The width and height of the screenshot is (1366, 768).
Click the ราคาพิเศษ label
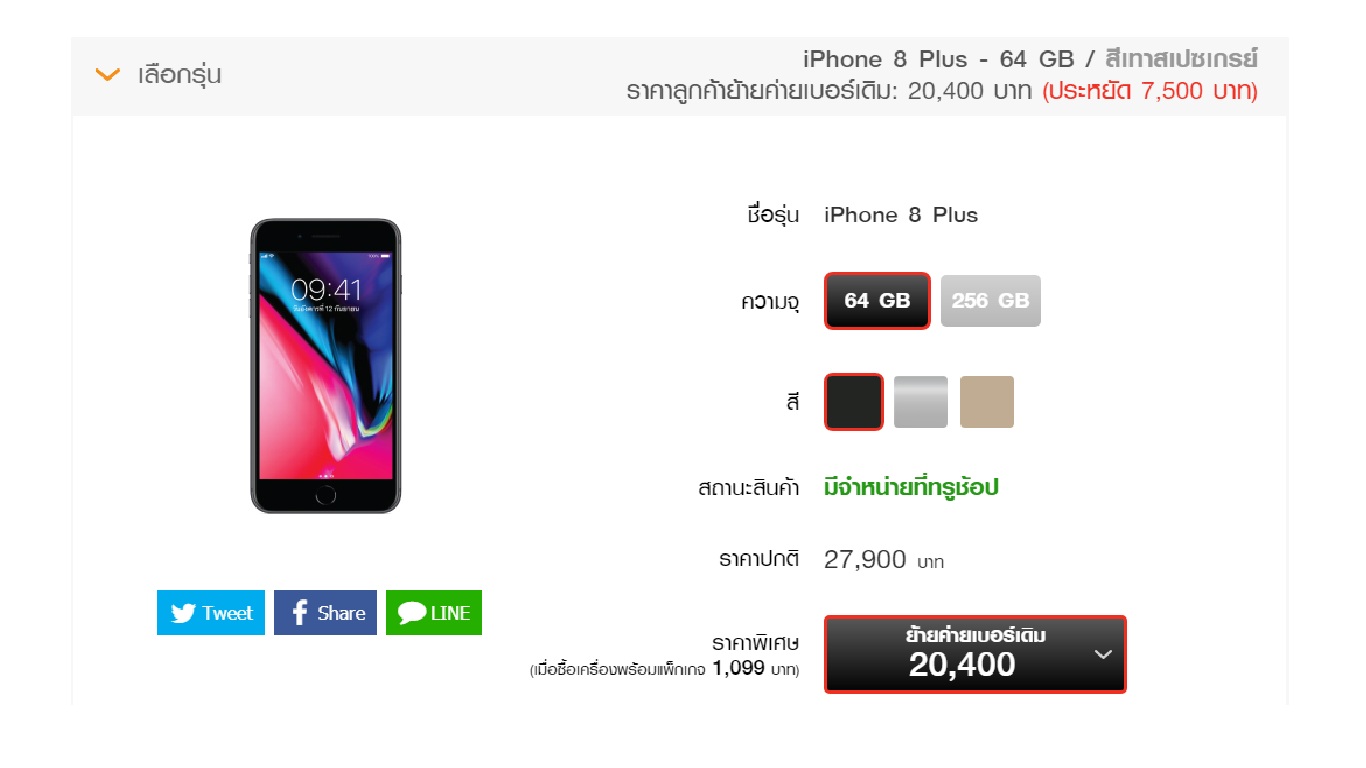click(x=755, y=642)
